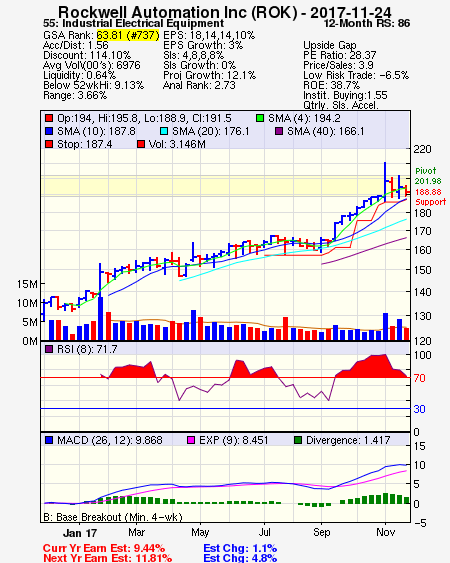The height and width of the screenshot is (563, 450).
Task: Click the Next Yr Earn Est text
Action: point(107,558)
